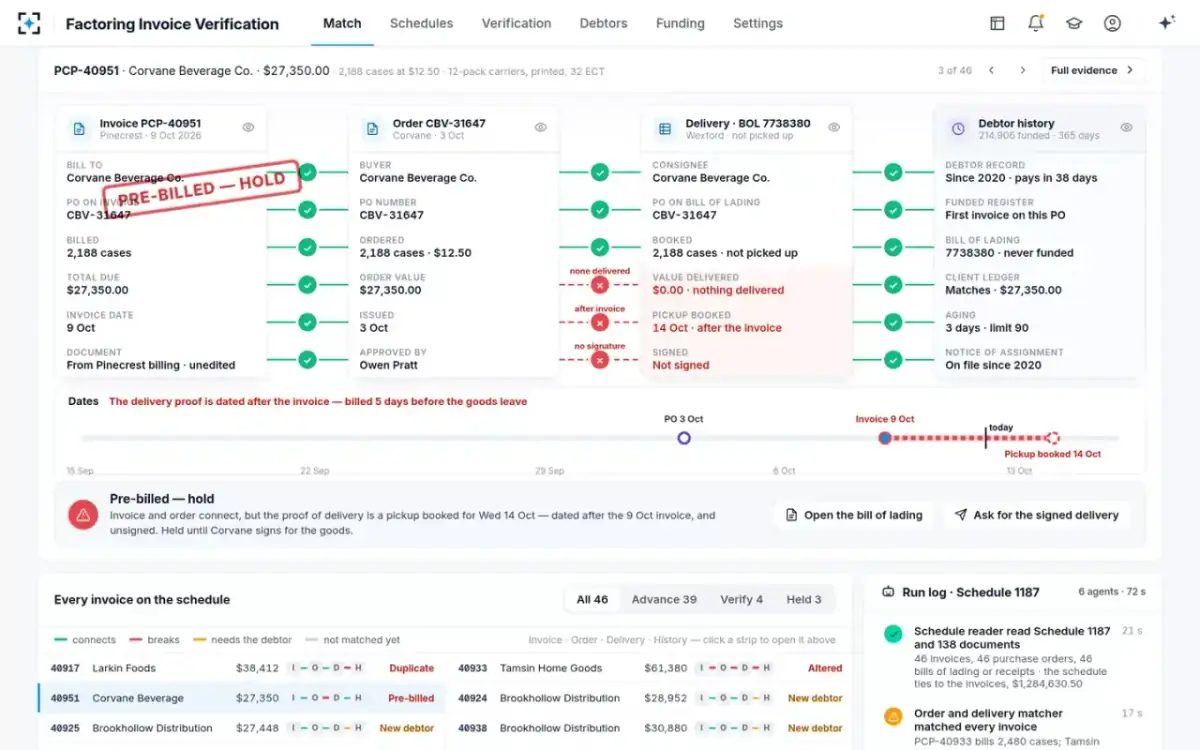The height and width of the screenshot is (750, 1200).
Task: Click the Run log robot icon
Action: point(888,592)
